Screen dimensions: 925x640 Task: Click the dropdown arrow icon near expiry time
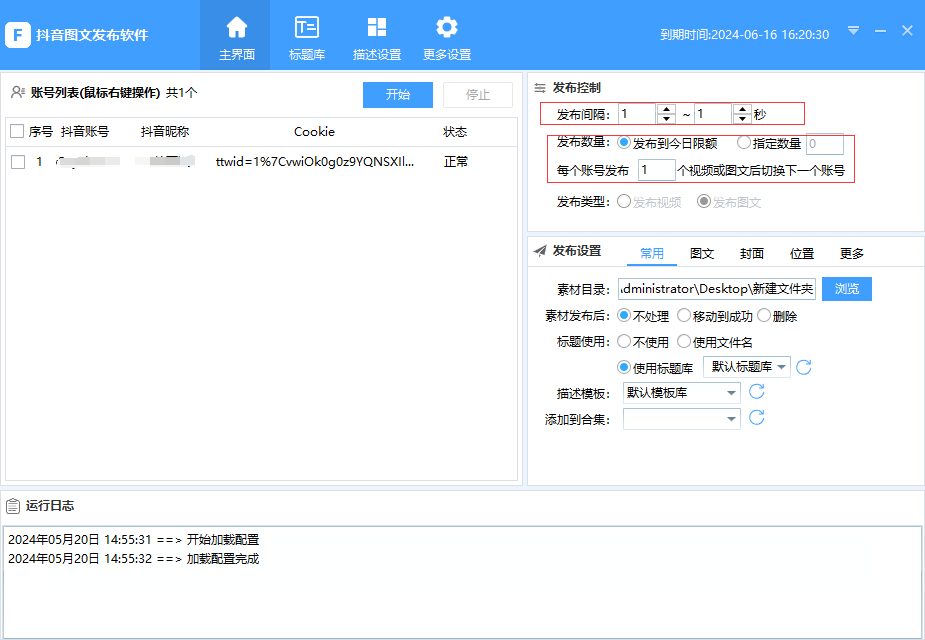click(853, 31)
